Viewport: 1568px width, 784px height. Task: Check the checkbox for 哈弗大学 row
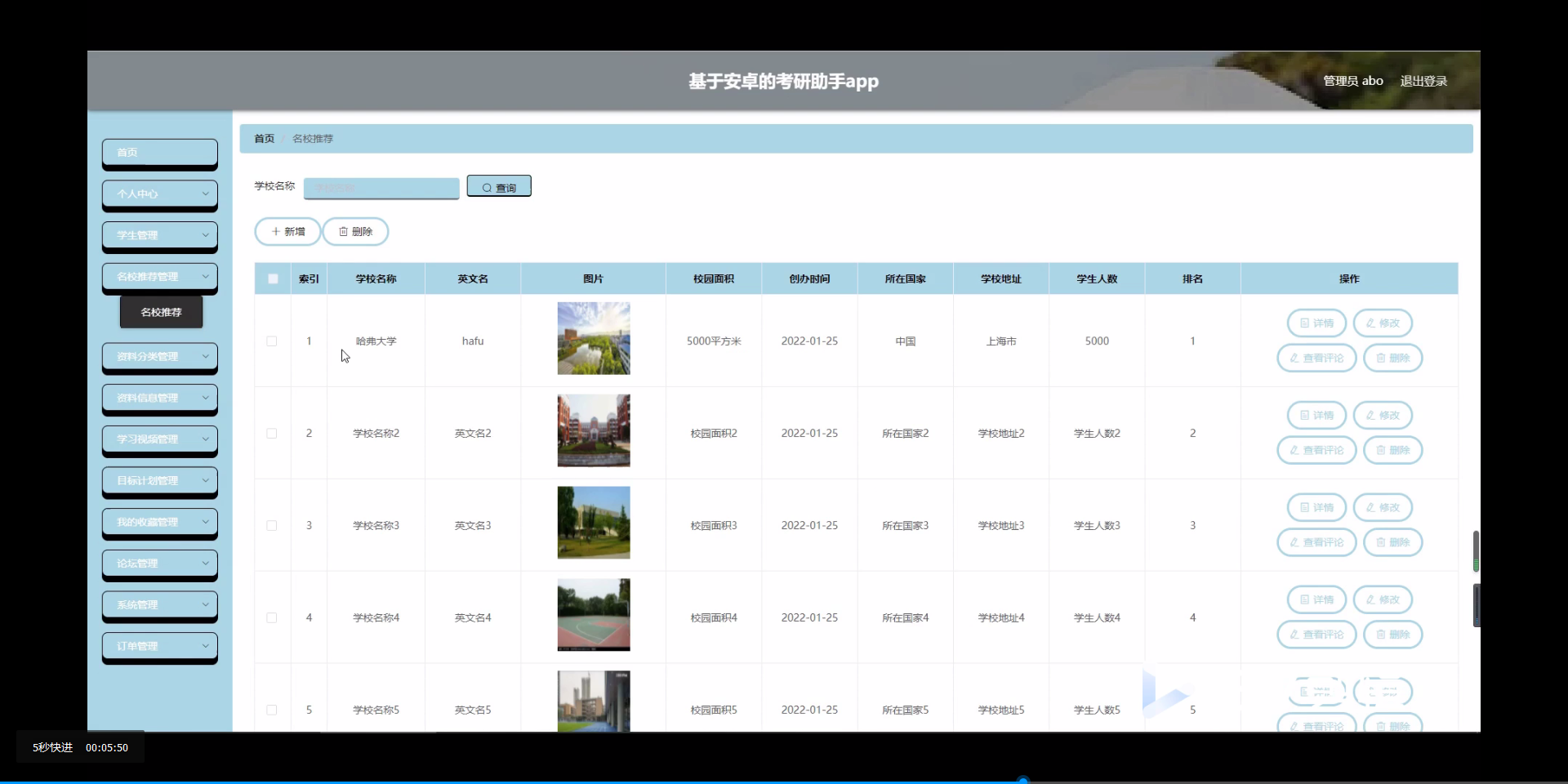click(x=271, y=341)
